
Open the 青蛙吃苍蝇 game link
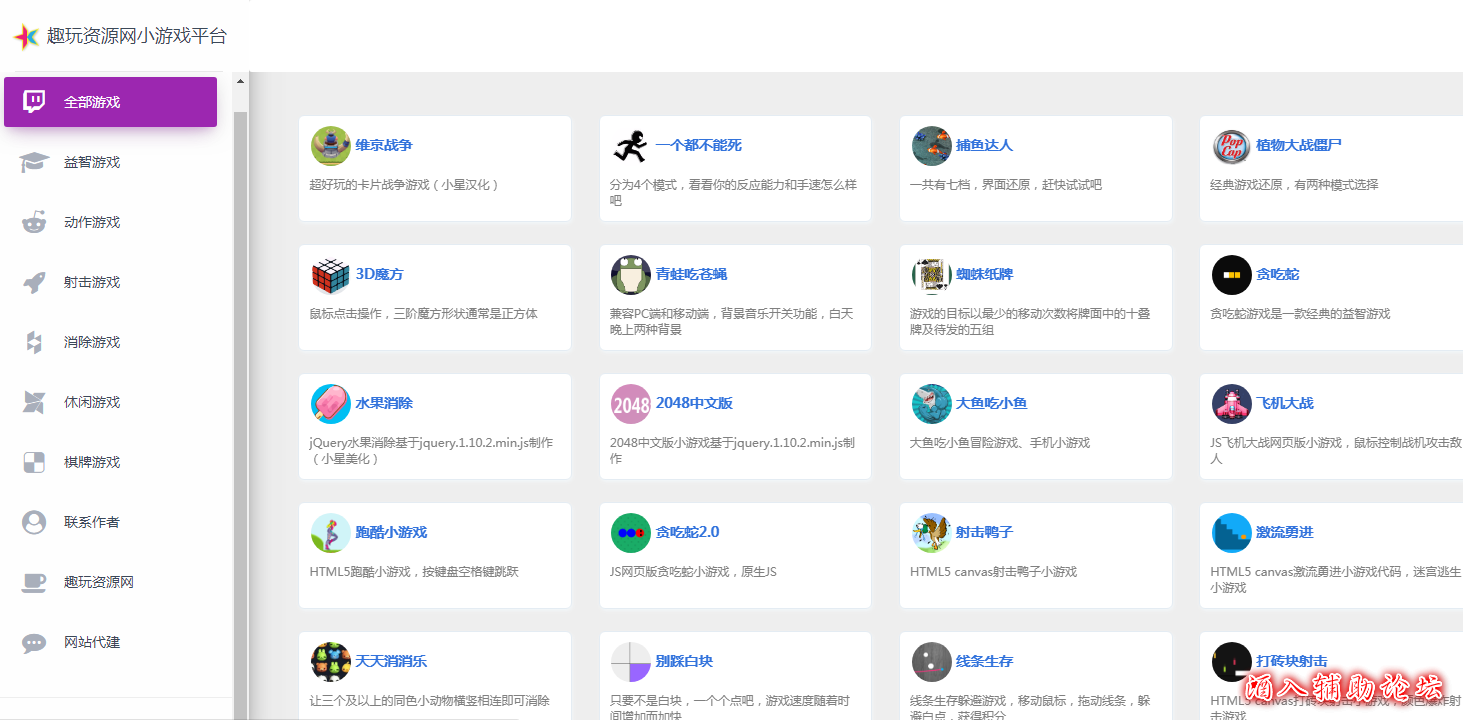[x=691, y=274]
